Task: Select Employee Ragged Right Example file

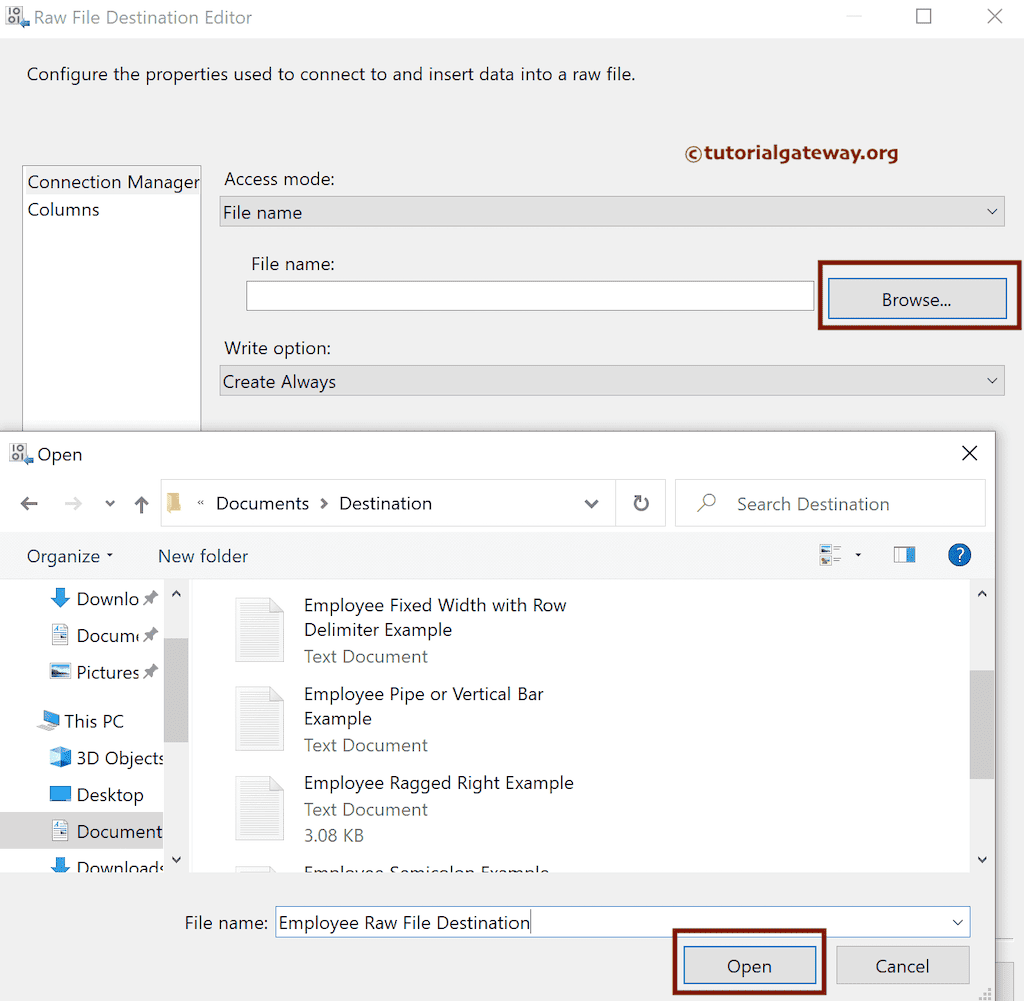Action: [x=438, y=783]
